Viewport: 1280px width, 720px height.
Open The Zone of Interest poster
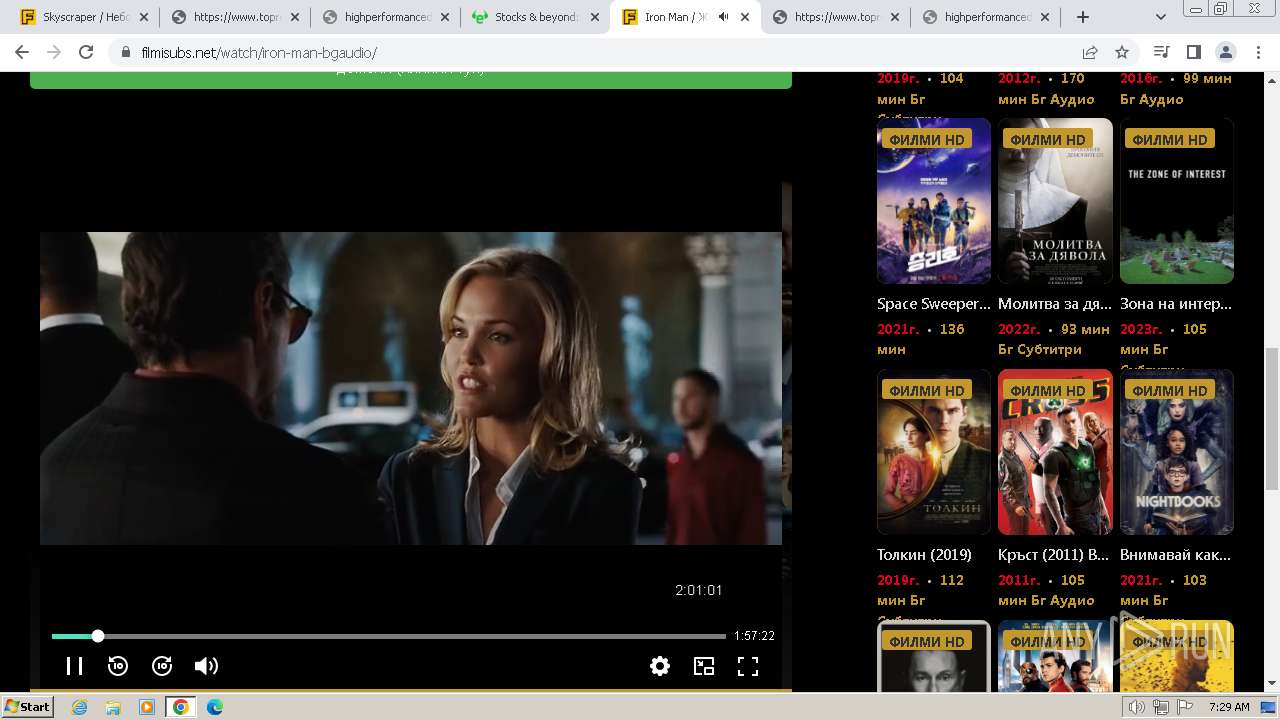point(1177,201)
